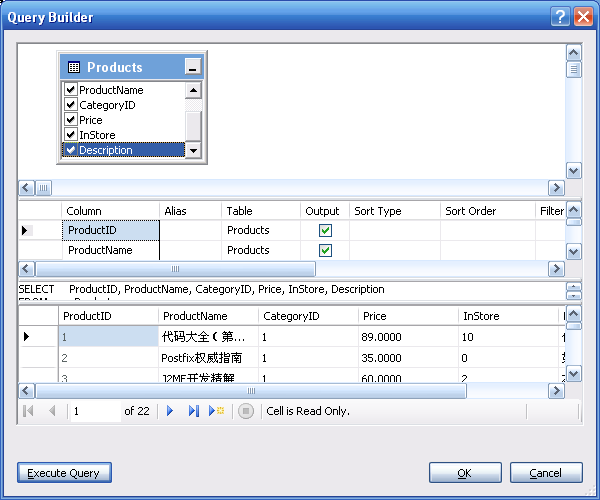The width and height of the screenshot is (600, 500).
Task: Click Column header in grid pane
Action: 110,211
